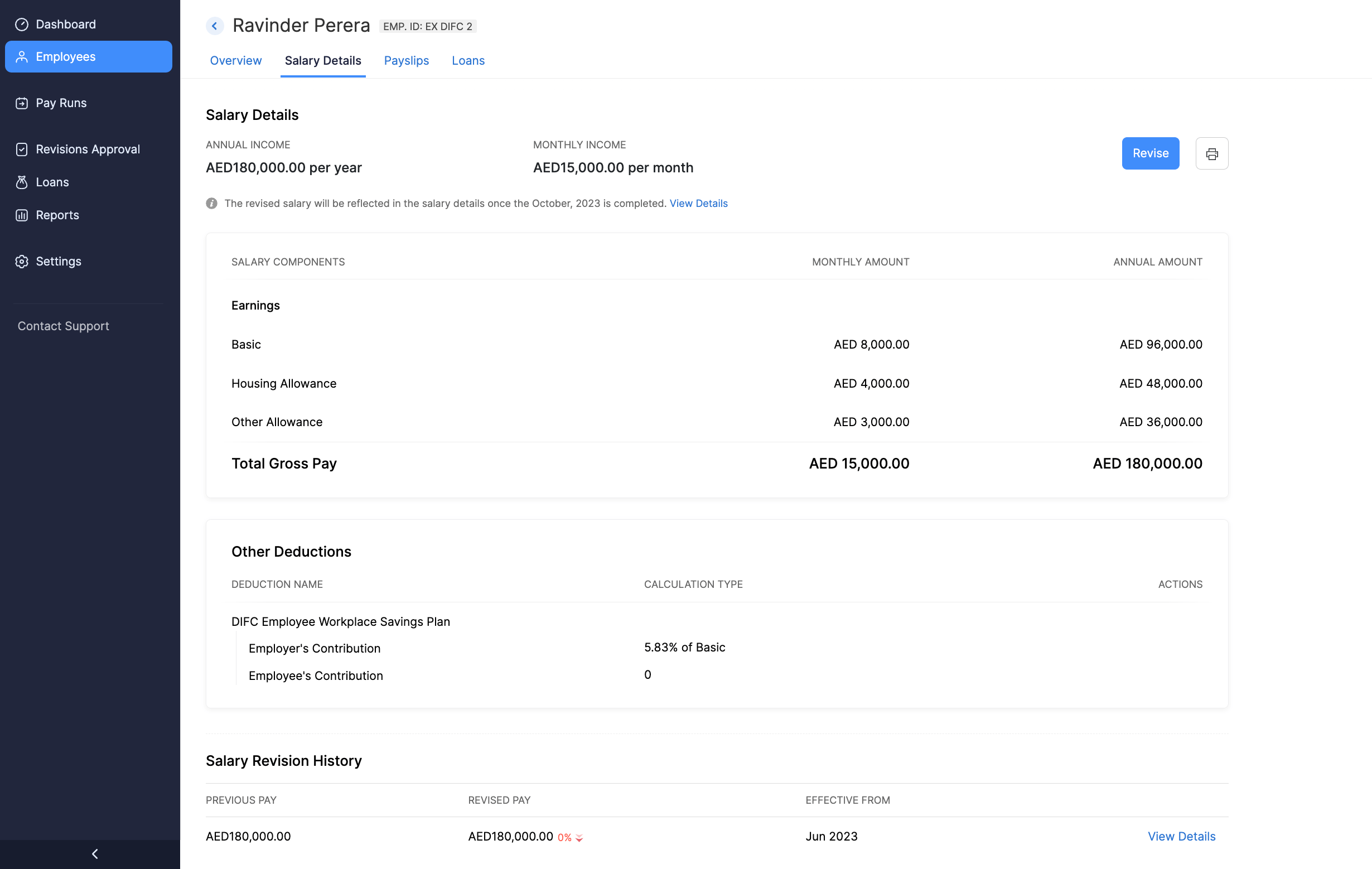
Task: Select the Salary Details tab
Action: coord(322,60)
